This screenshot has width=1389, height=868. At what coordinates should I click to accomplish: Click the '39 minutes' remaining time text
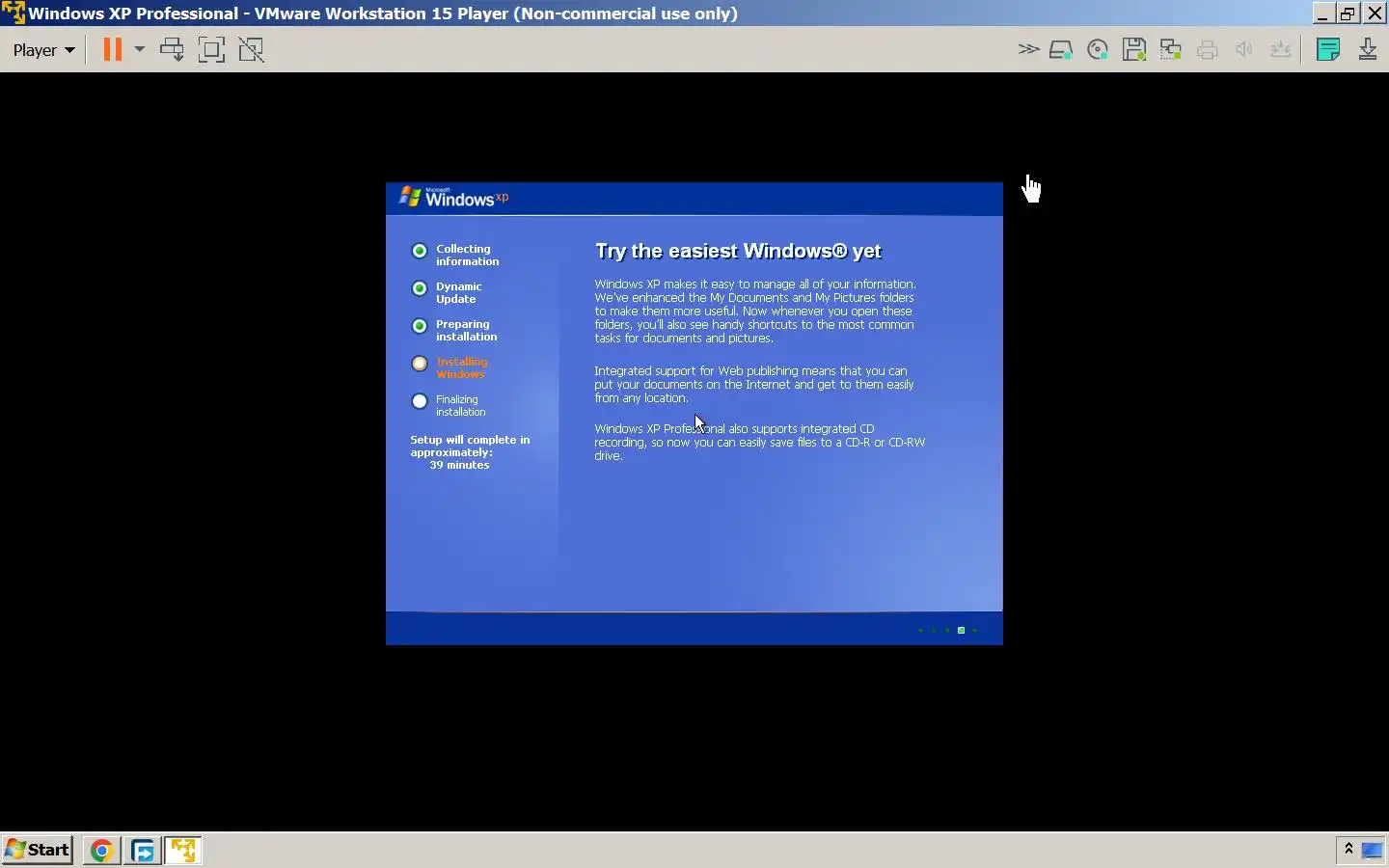coord(459,465)
